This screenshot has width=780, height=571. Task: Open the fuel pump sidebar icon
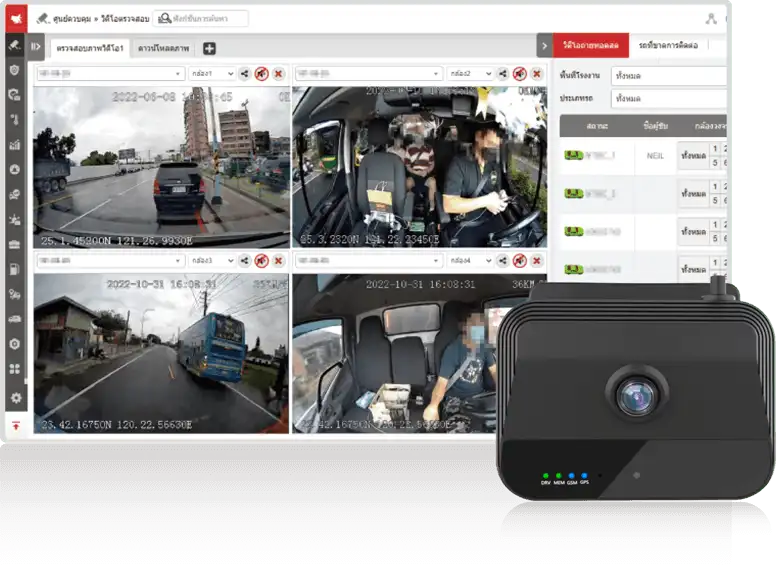15,269
